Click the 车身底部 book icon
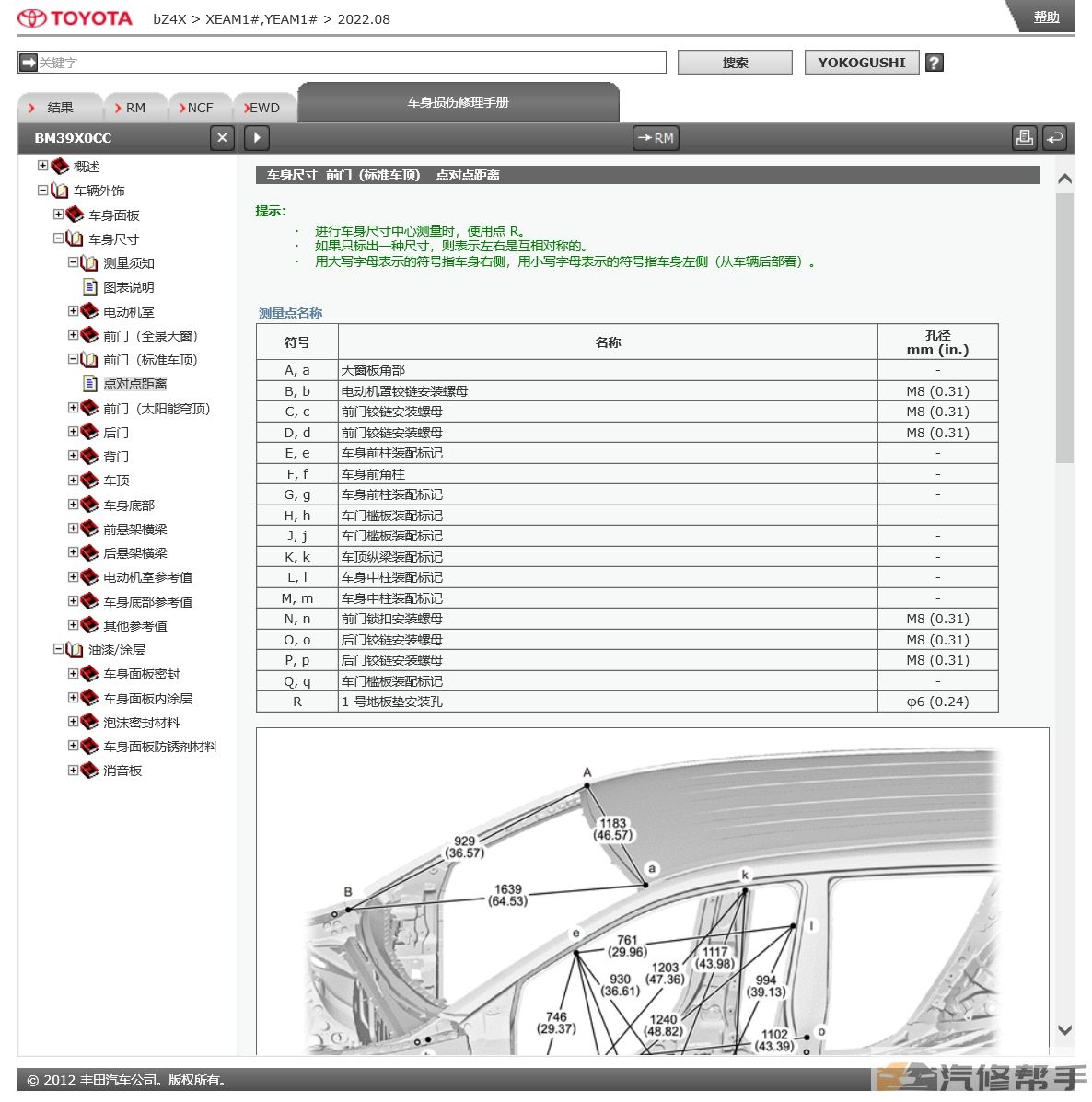The width and height of the screenshot is (1092, 1102). tap(89, 505)
